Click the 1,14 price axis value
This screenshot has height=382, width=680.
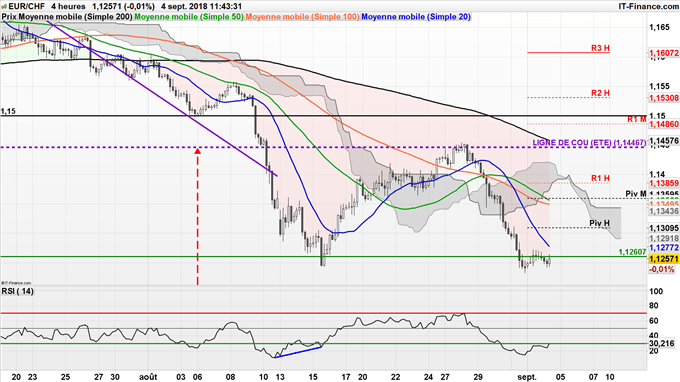[657, 174]
